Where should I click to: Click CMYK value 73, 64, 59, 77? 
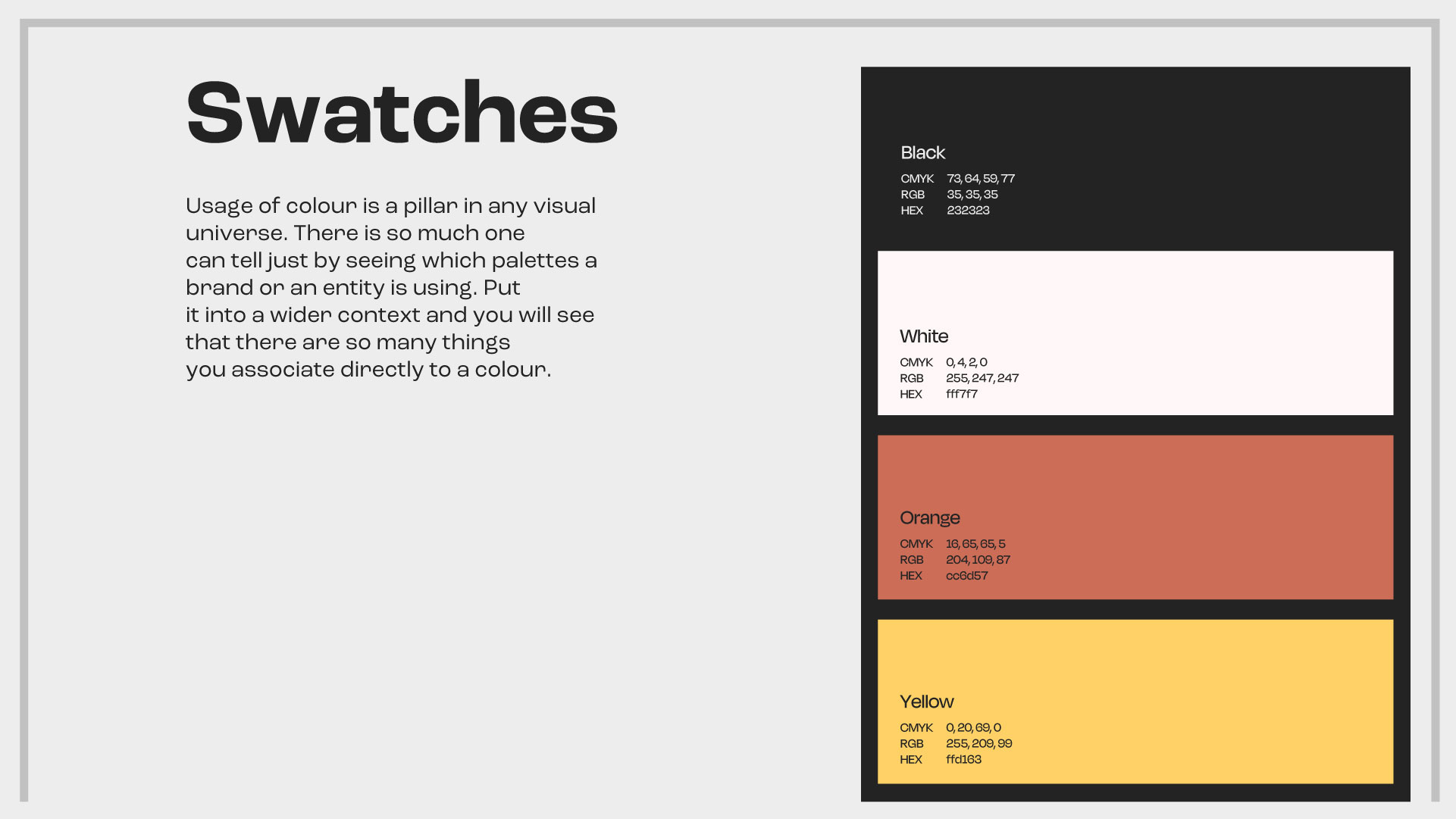980,179
